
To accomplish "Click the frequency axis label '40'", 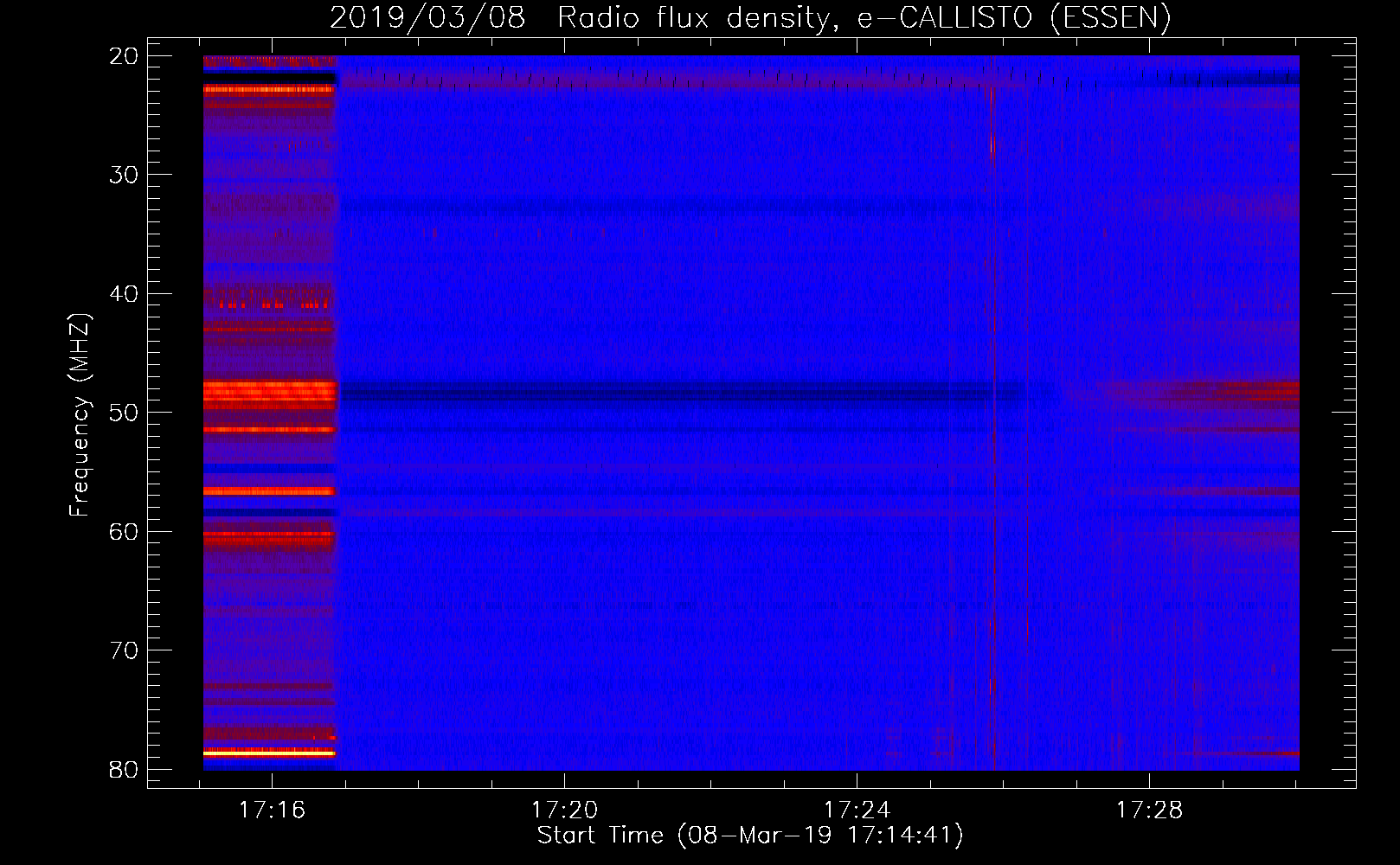I will click(124, 294).
